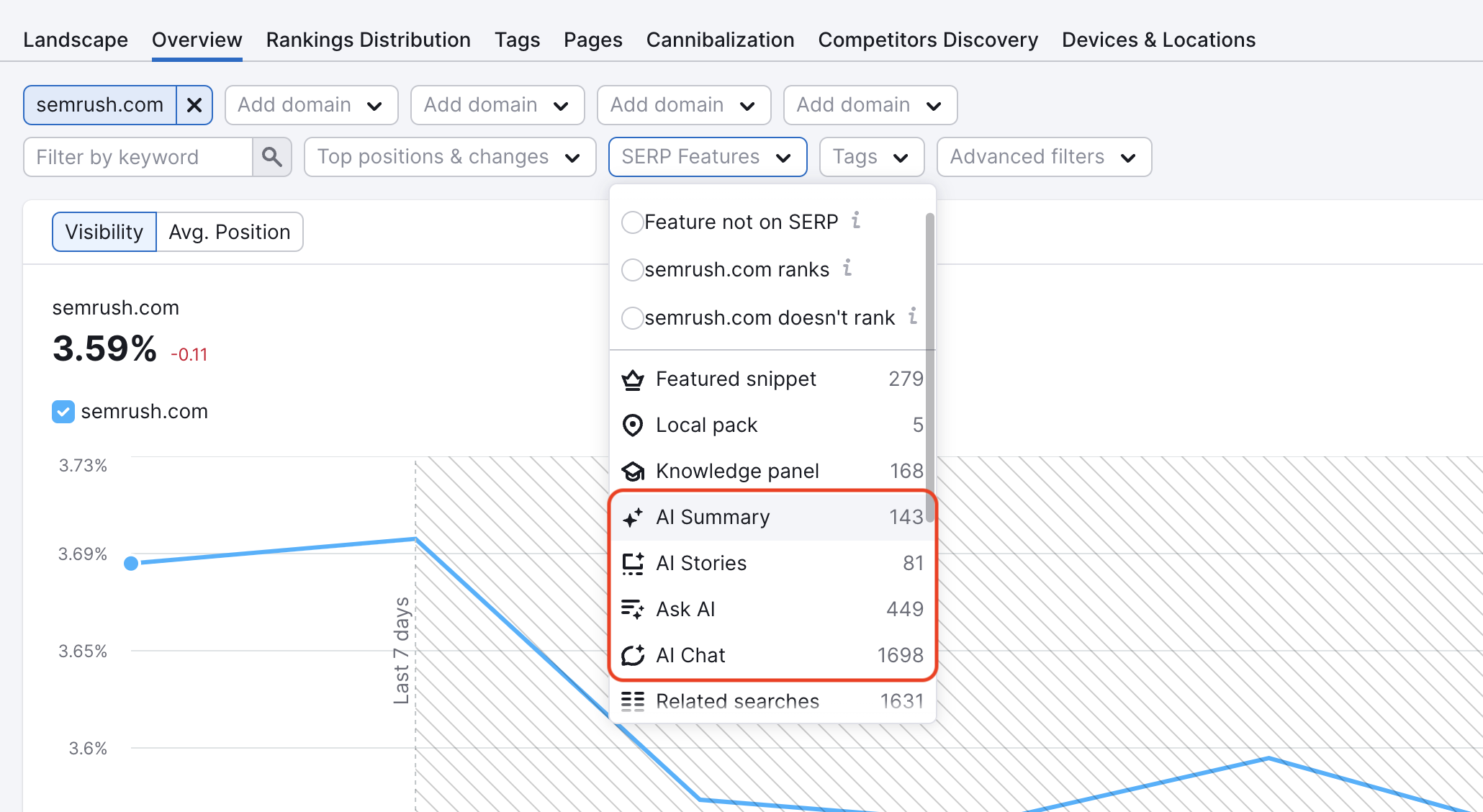Click the 3.59% visibility value
This screenshot has width=1483, height=812.
[x=104, y=349]
